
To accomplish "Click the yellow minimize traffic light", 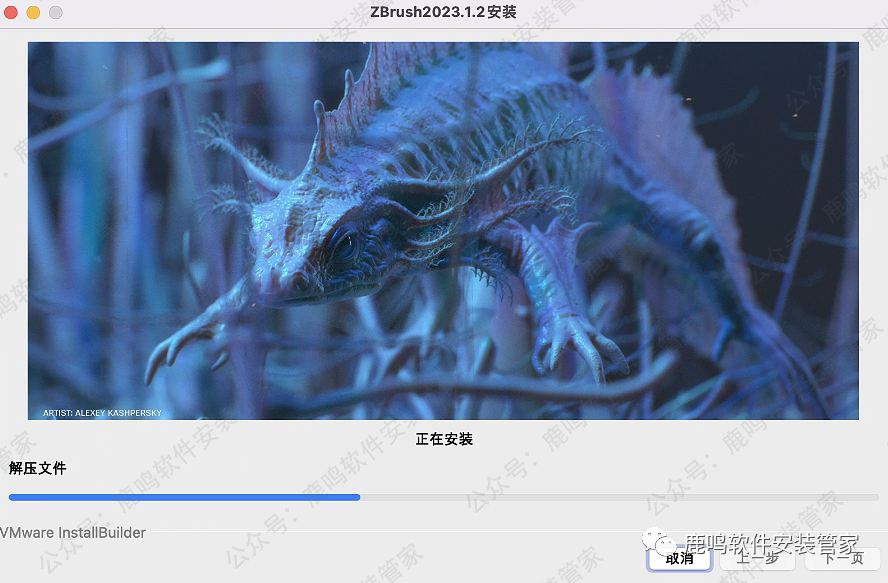I will (35, 13).
